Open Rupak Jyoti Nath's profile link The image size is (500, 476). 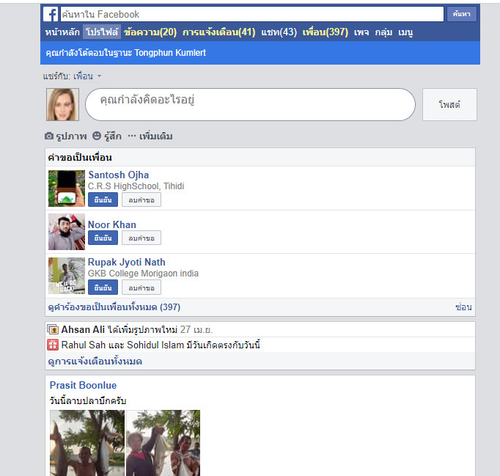127,262
